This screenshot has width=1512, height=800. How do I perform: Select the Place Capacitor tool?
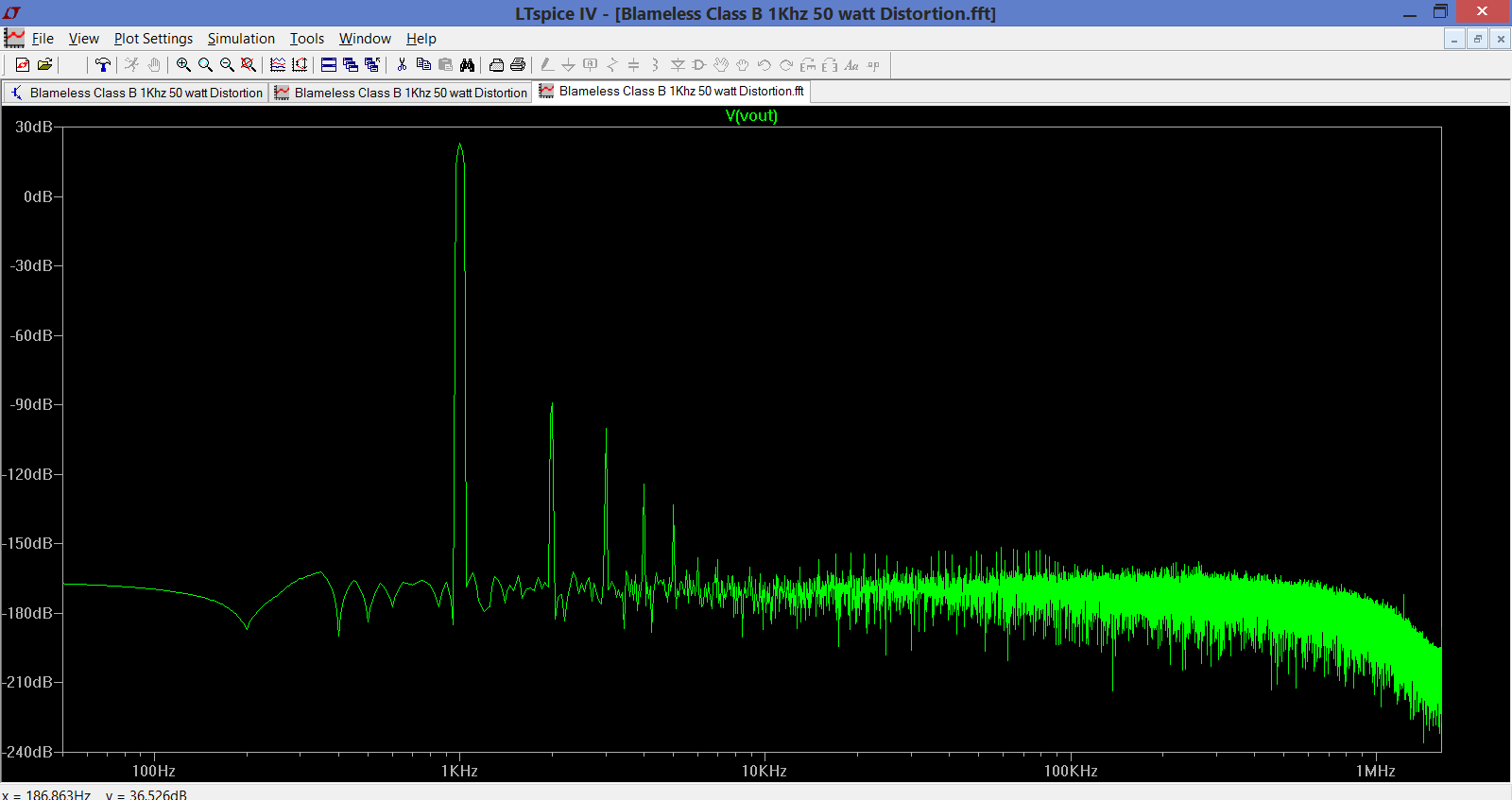634,65
